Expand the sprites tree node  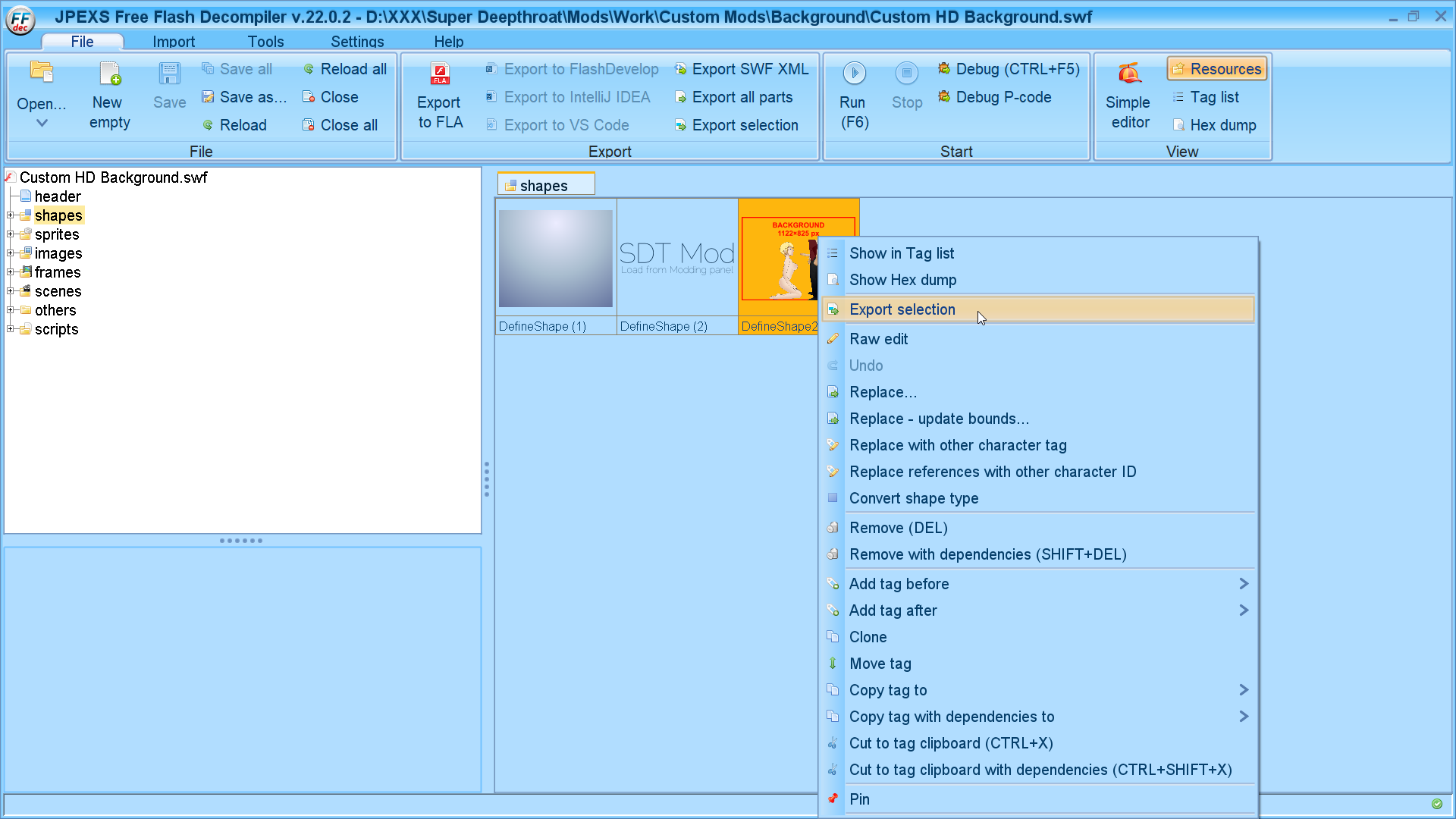pos(11,234)
